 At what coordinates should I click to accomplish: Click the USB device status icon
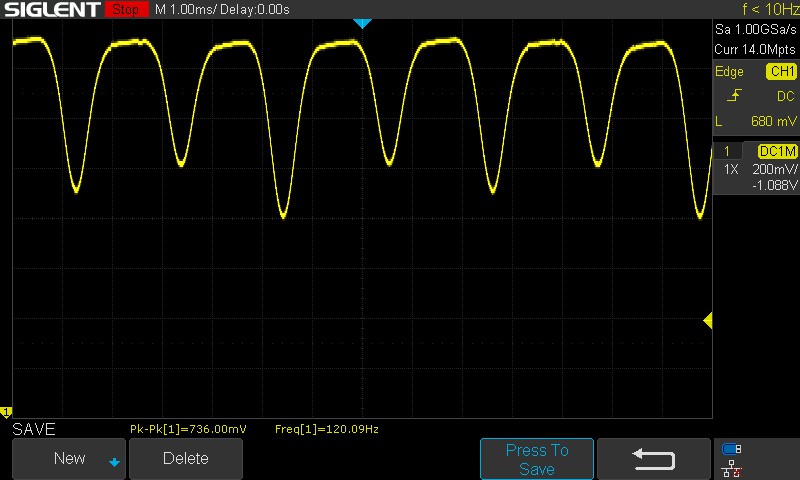[x=732, y=449]
